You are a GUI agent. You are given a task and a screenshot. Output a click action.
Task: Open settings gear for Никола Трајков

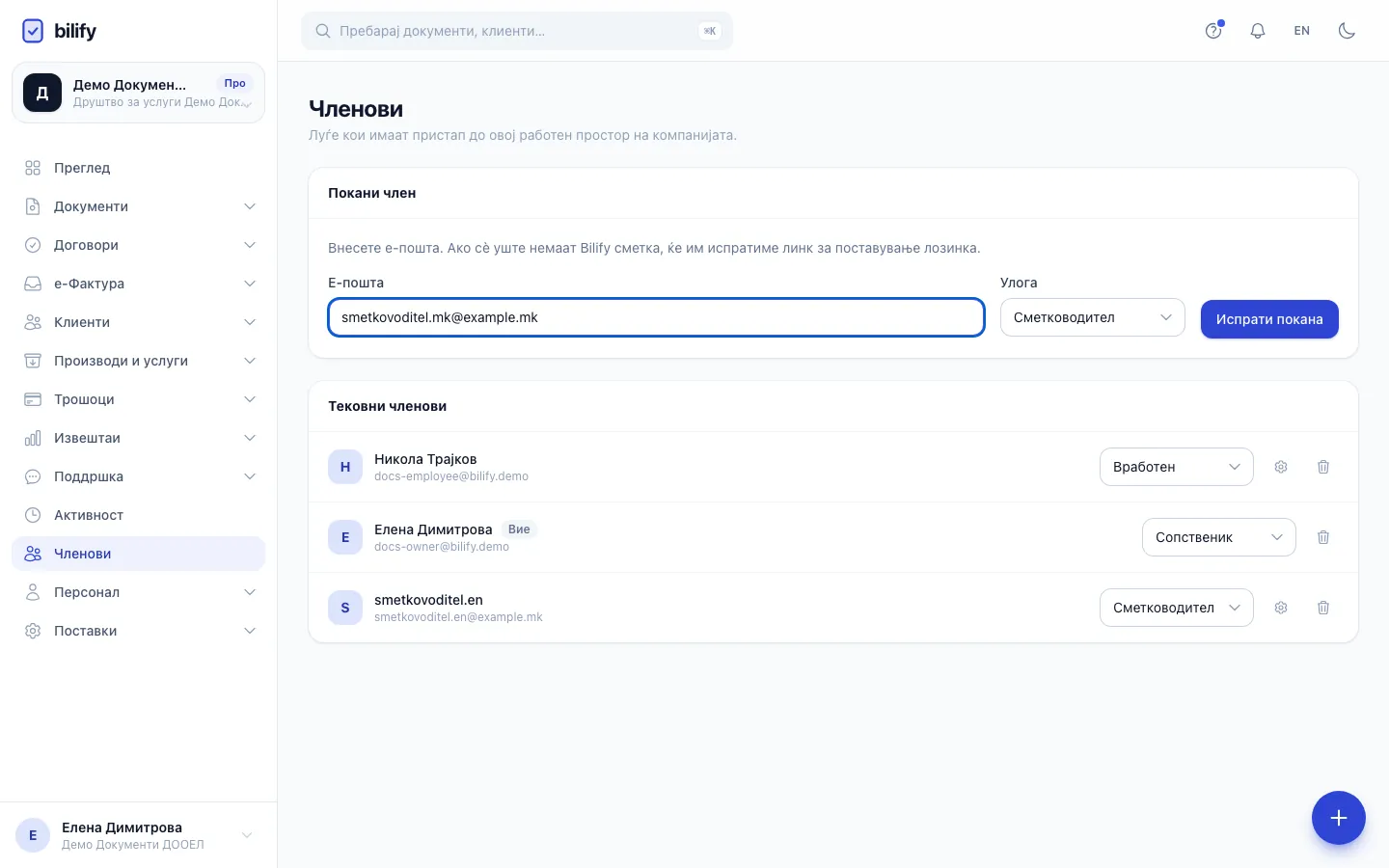(x=1281, y=467)
